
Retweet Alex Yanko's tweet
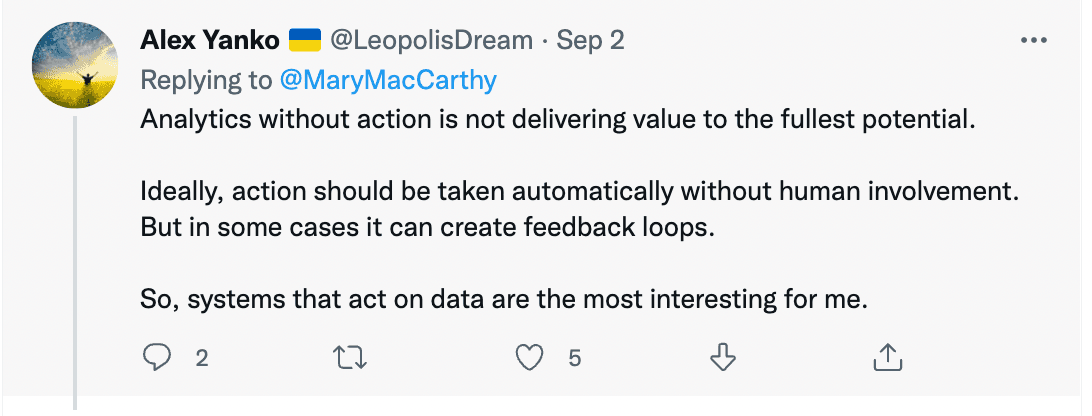tap(349, 356)
